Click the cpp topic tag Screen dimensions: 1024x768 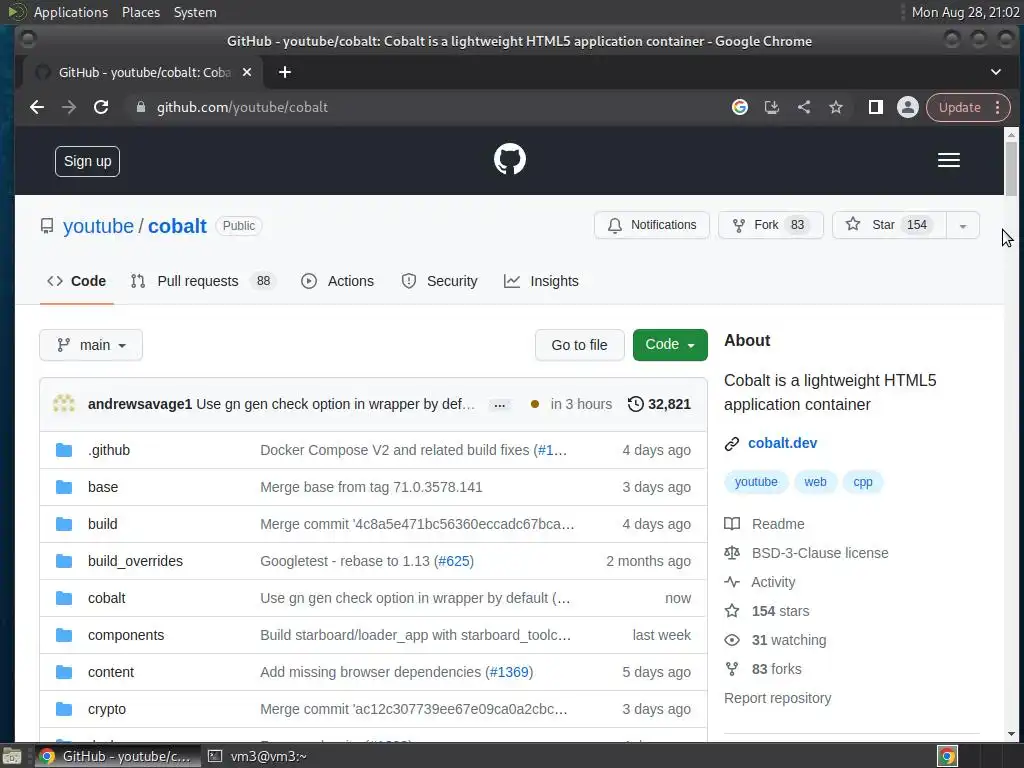863,482
